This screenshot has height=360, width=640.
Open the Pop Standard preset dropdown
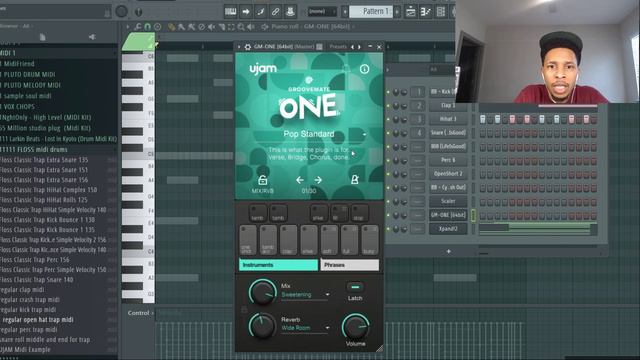364,134
